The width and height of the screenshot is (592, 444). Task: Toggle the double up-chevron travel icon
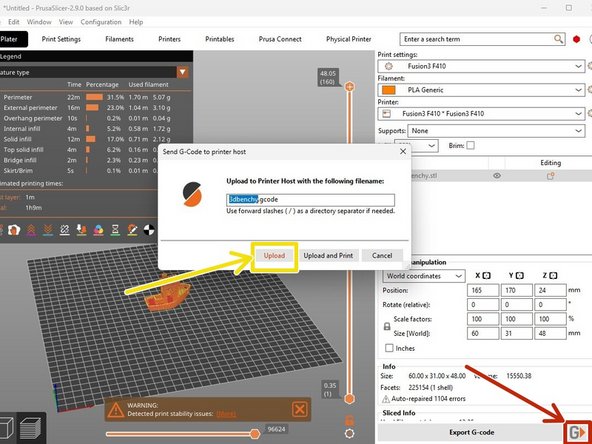(x=31, y=230)
